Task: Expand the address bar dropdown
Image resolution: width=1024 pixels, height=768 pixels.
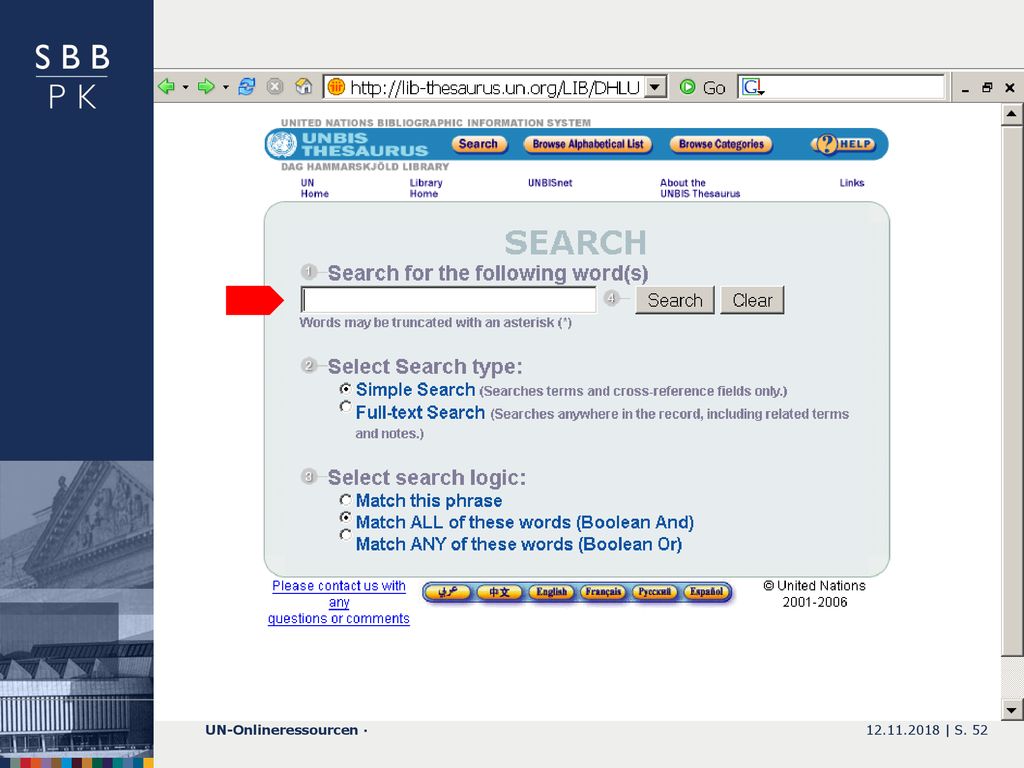Action: point(655,87)
